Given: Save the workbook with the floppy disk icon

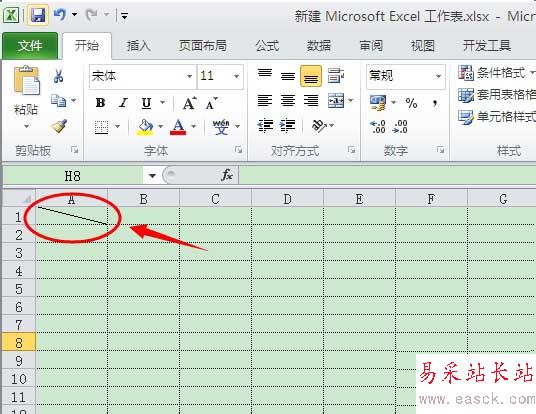Looking at the screenshot, I should pos(38,15).
